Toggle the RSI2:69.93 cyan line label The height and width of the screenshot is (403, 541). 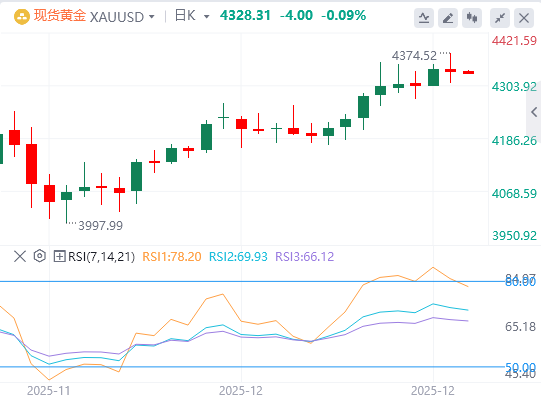238,257
